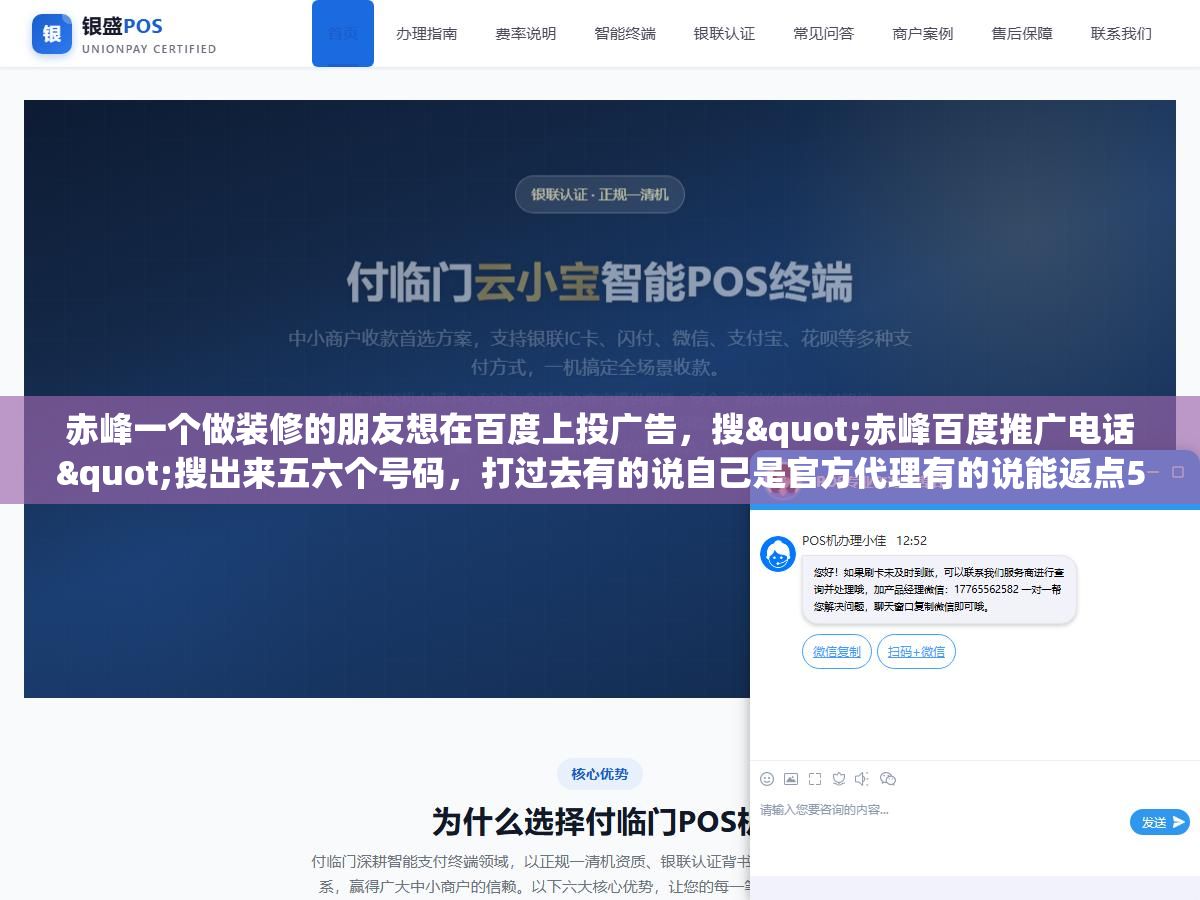Click the 付临门深耕智能支付终端领域 paragraph

[x=530, y=873]
